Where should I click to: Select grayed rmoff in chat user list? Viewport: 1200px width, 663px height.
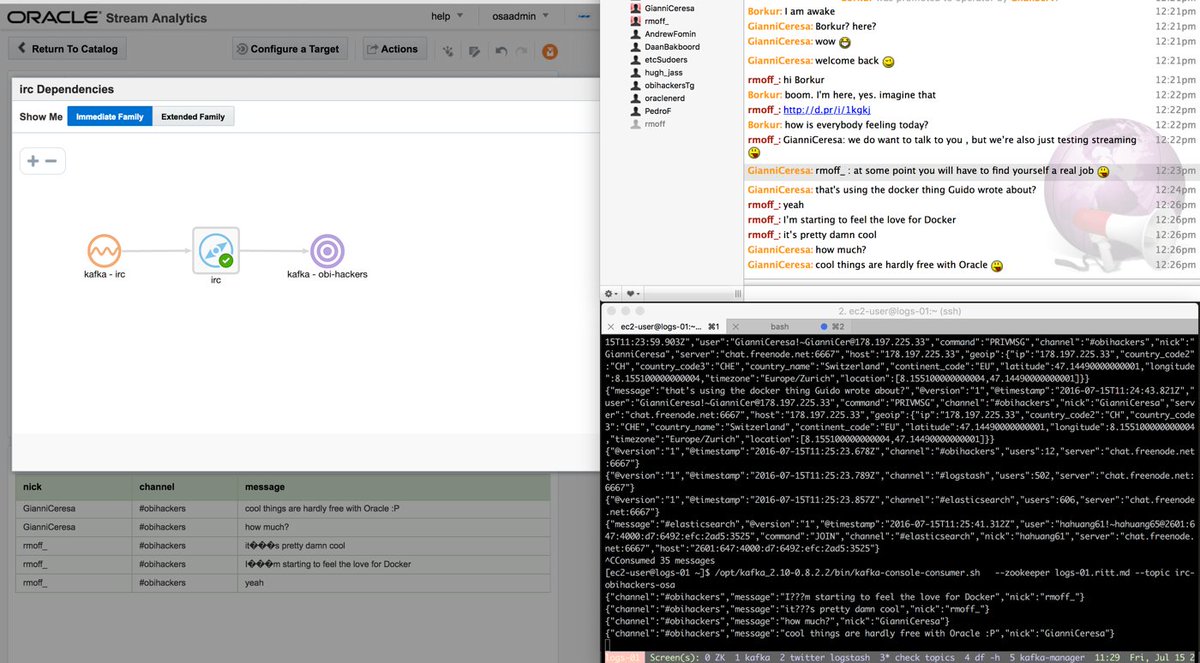coord(649,124)
